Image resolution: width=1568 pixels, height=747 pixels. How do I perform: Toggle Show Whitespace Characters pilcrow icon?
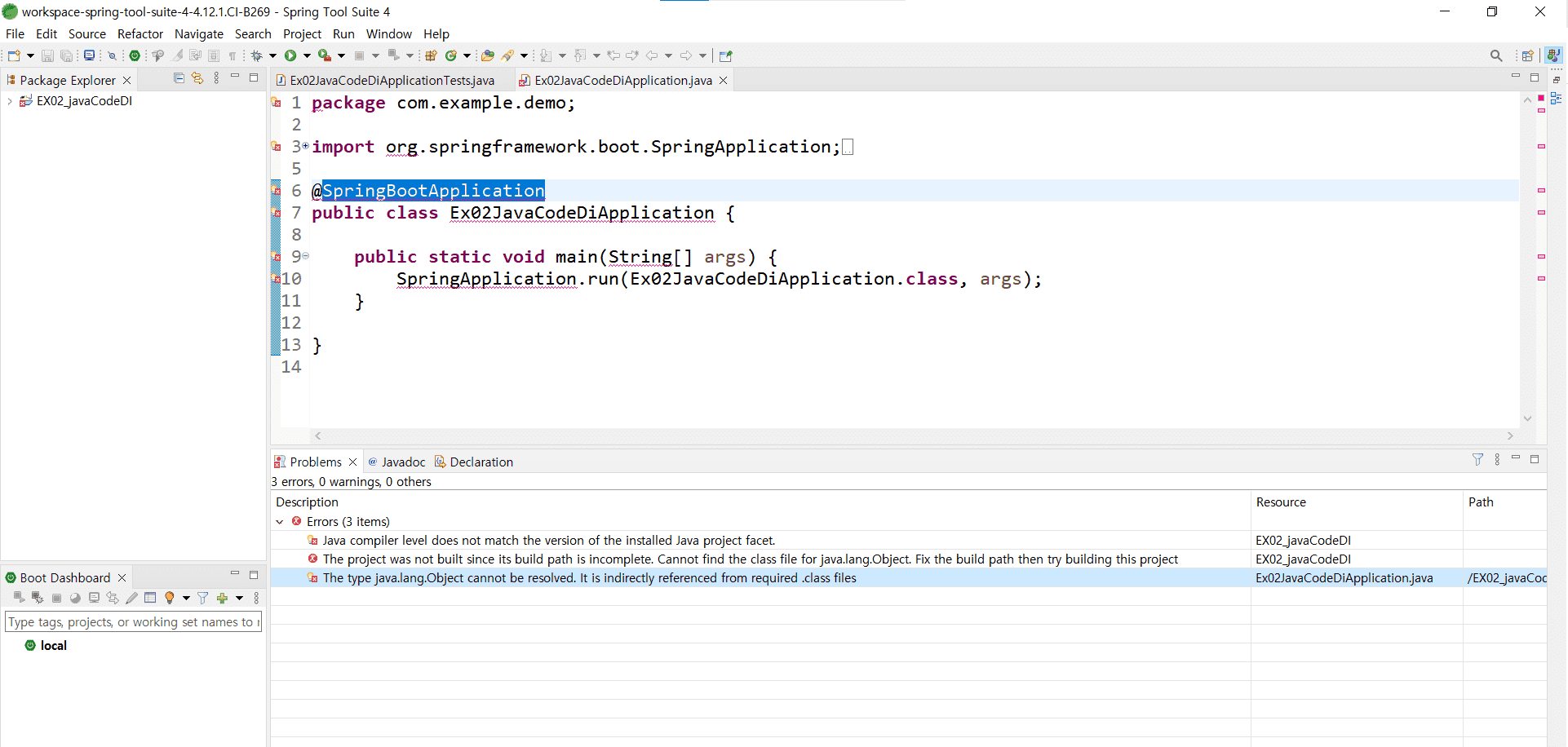(x=233, y=55)
